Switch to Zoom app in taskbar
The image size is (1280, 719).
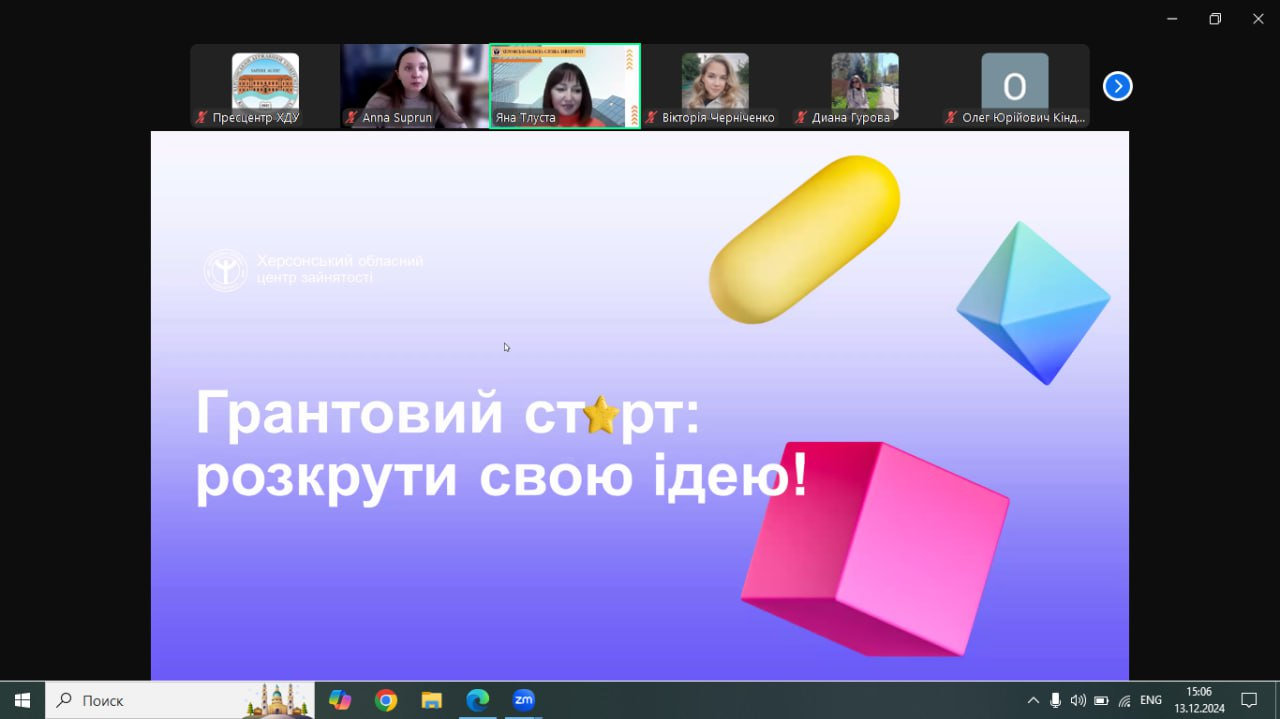tap(524, 700)
